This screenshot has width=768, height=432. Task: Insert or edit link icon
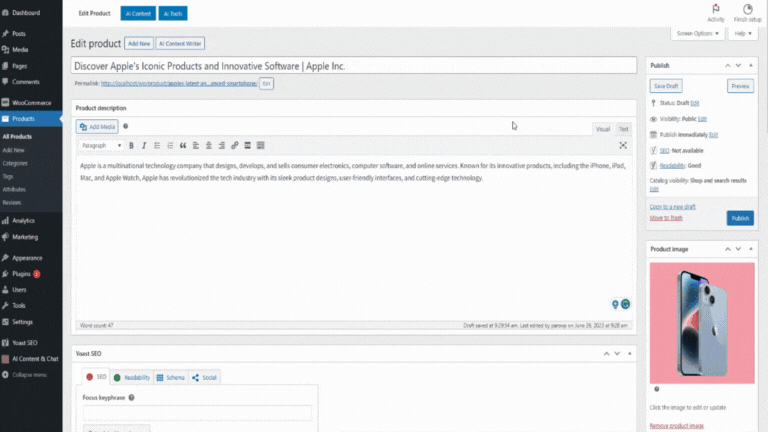point(235,145)
